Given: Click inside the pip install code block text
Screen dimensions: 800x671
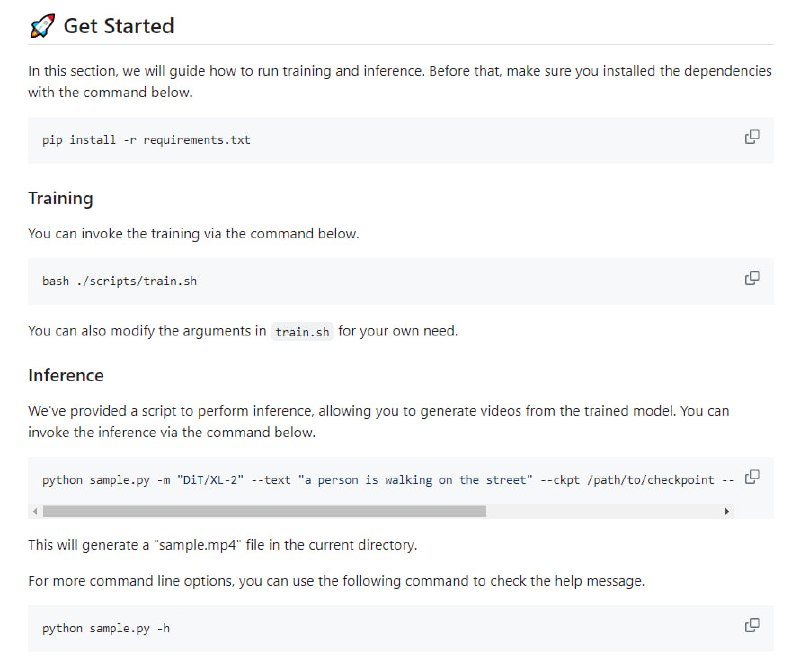Looking at the screenshot, I should [146, 140].
